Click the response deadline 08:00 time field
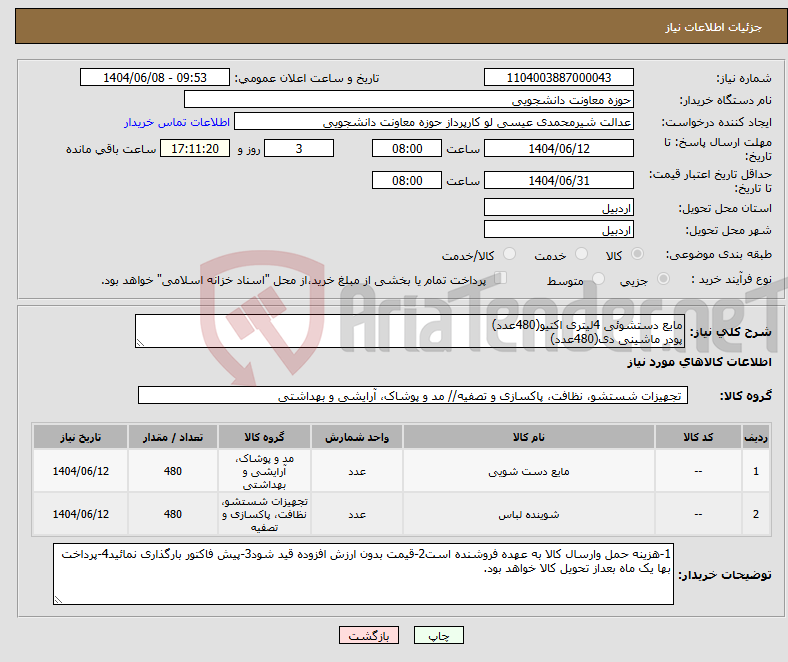Screen dimensions: 788x662 pyautogui.click(x=407, y=148)
